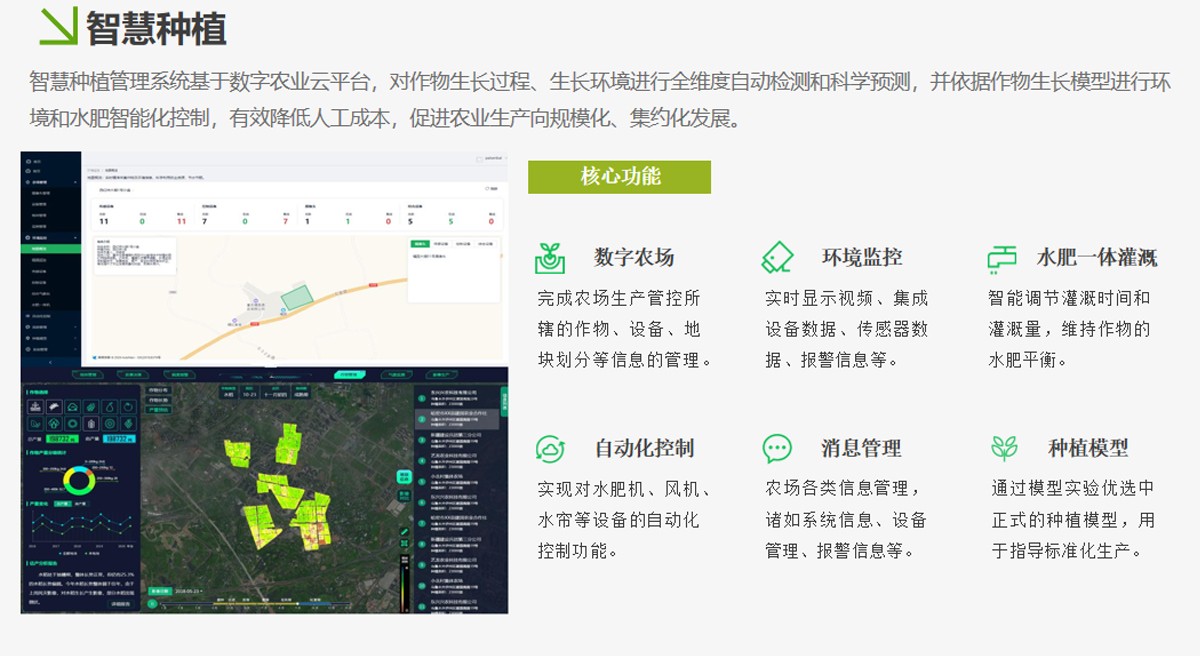Click the 消息管理 chat bubble icon
This screenshot has width=1200, height=656.
pos(777,448)
